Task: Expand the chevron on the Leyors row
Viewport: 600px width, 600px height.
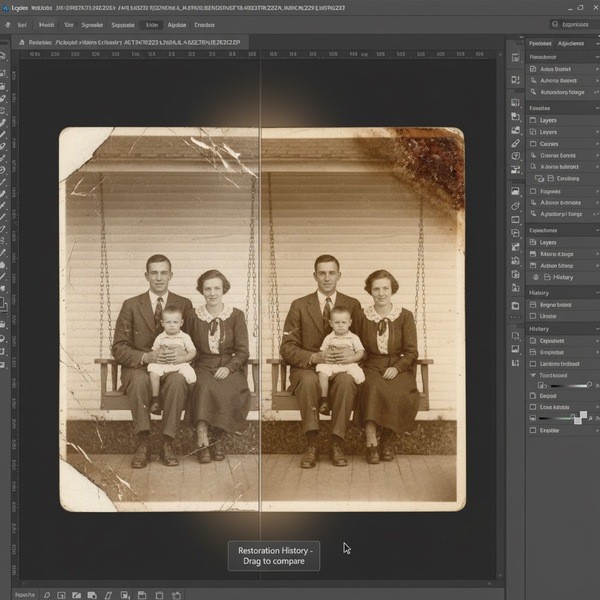Action: click(x=597, y=132)
